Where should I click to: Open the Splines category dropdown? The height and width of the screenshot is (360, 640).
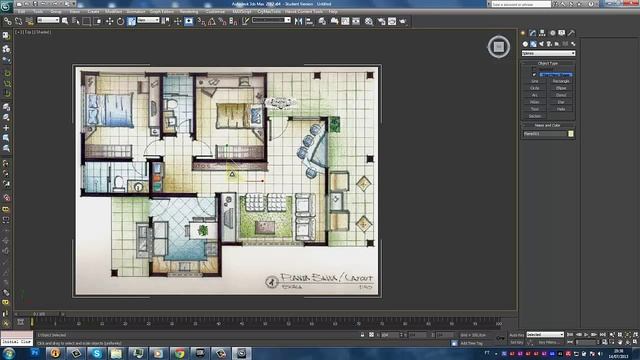coord(549,53)
